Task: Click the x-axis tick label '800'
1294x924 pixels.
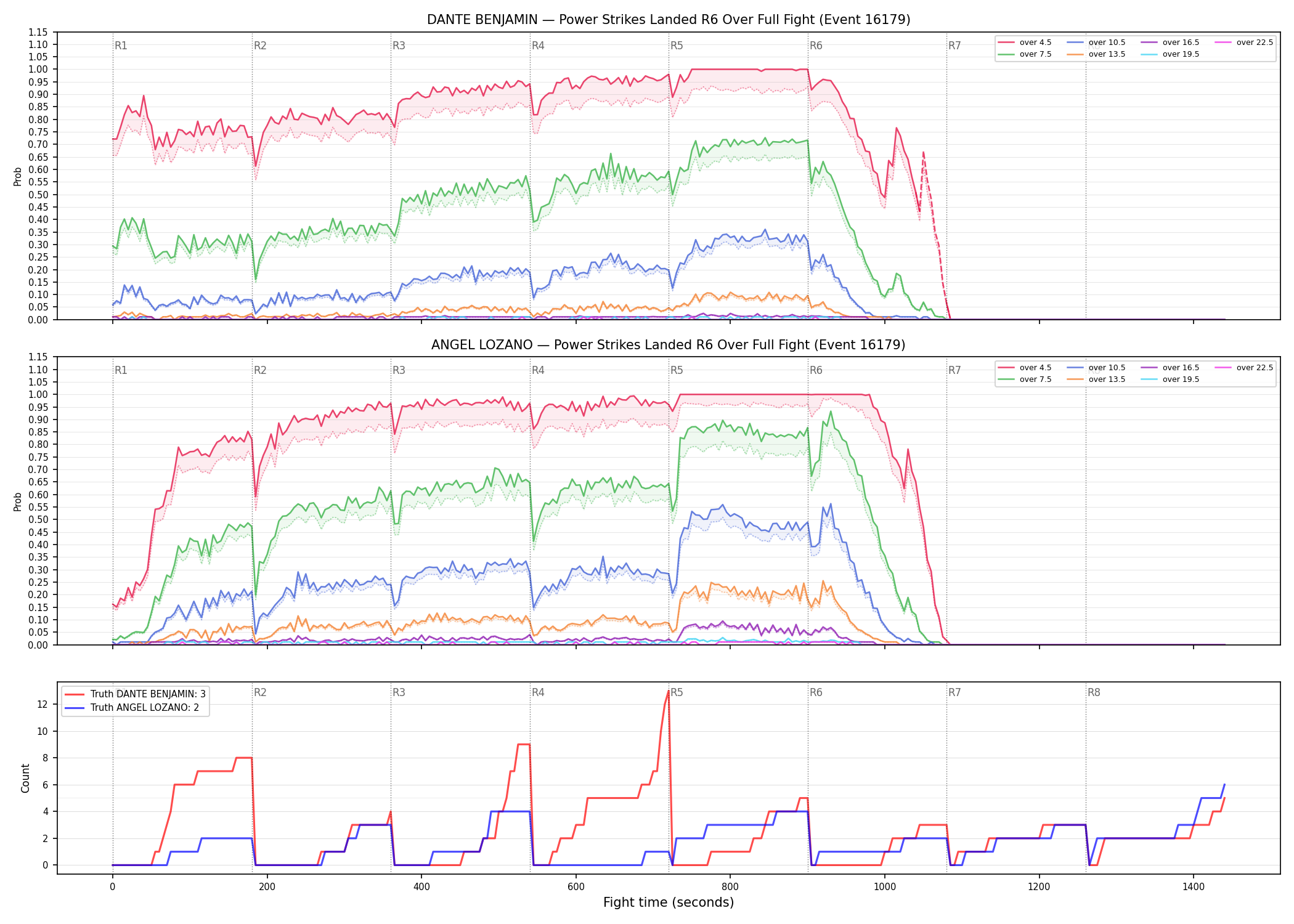Action: click(730, 887)
